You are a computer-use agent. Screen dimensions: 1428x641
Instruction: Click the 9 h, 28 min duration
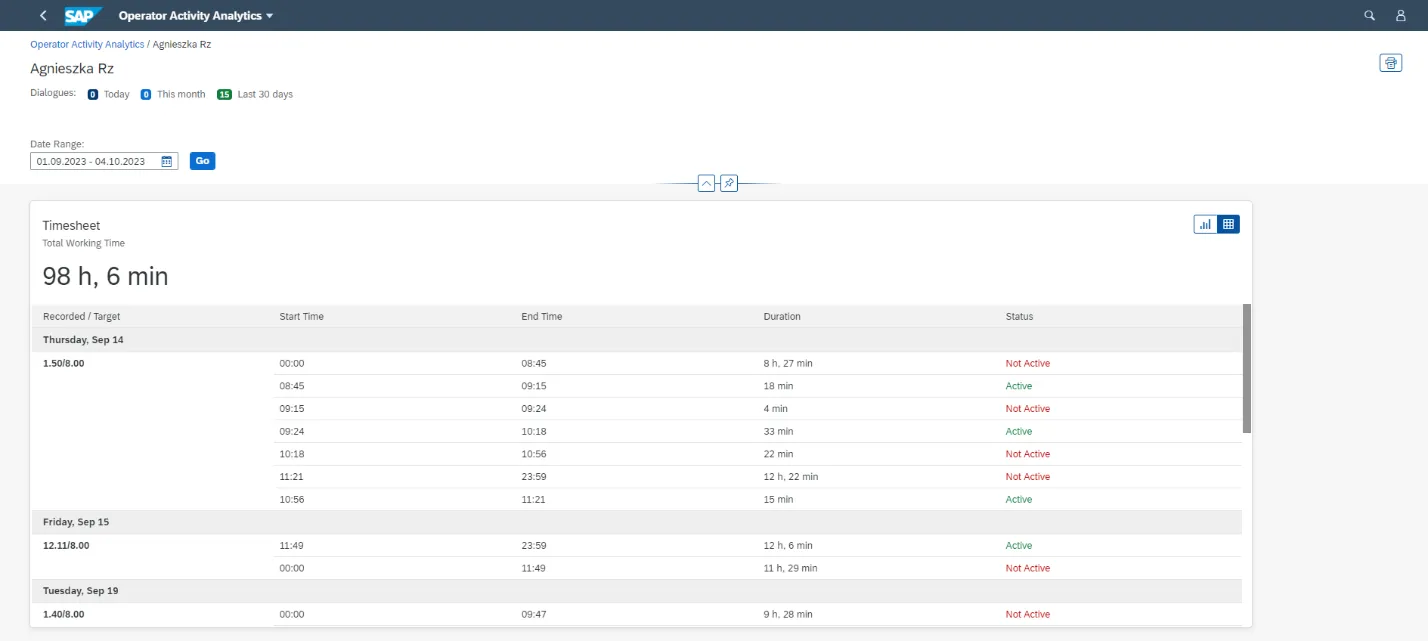[788, 614]
